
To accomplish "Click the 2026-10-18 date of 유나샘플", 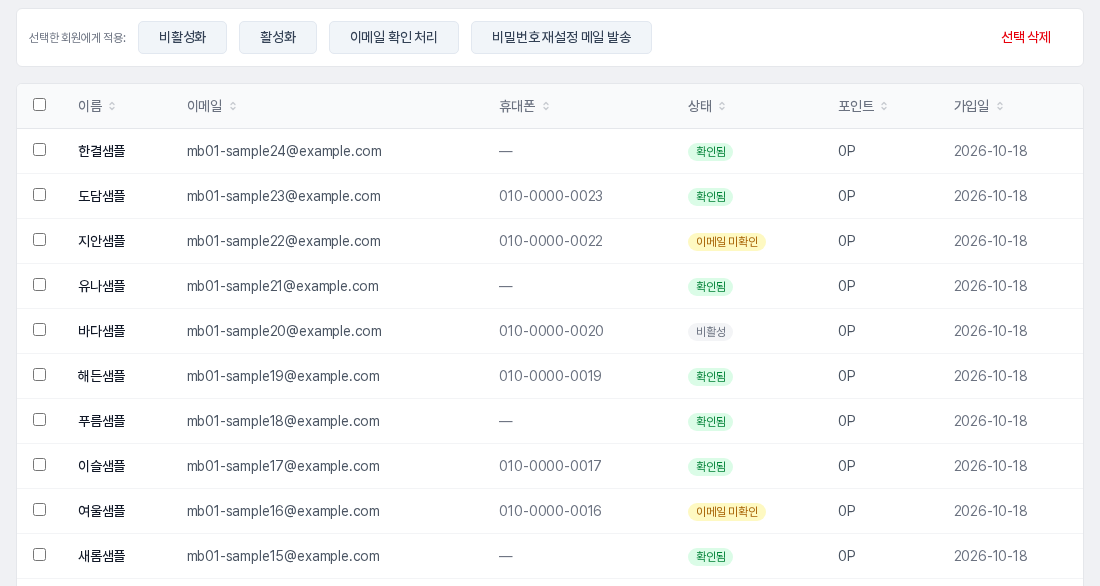I will [x=991, y=286].
